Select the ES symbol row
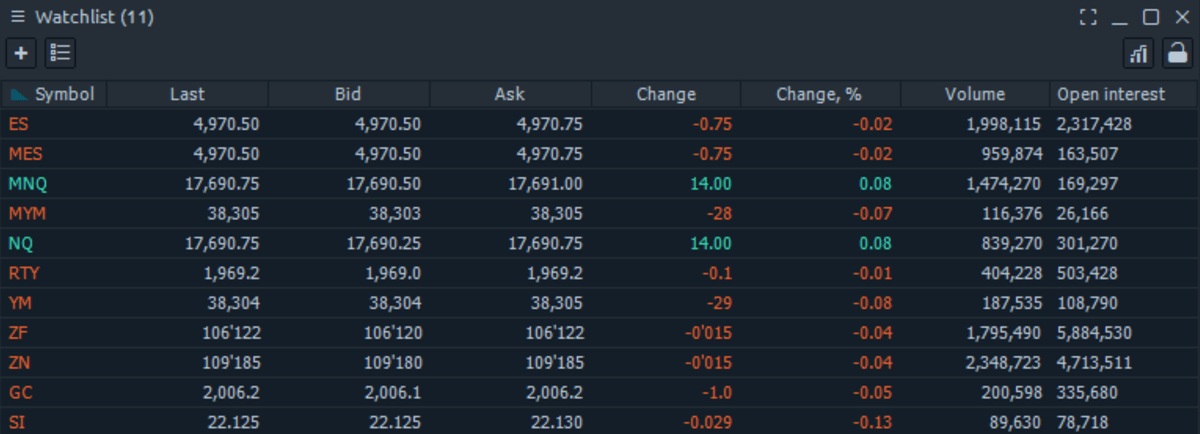This screenshot has width=1200, height=434. [x=19, y=124]
